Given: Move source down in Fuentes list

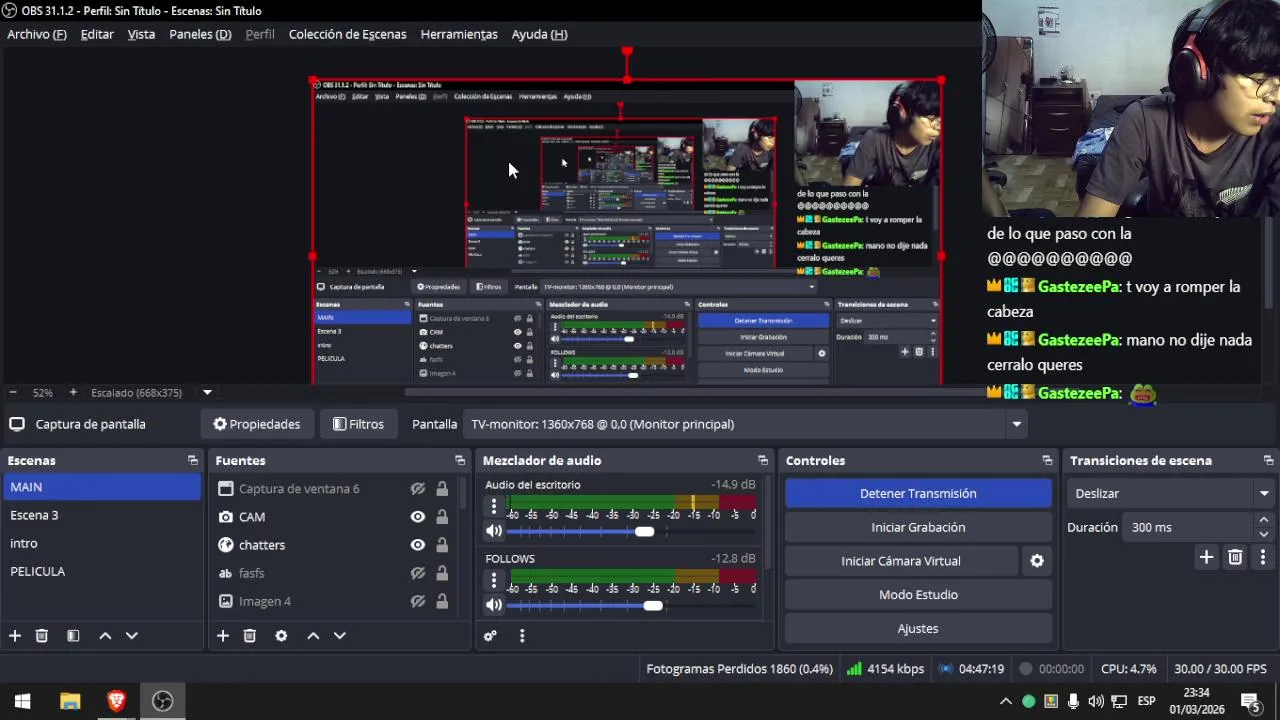Looking at the screenshot, I should pos(339,636).
